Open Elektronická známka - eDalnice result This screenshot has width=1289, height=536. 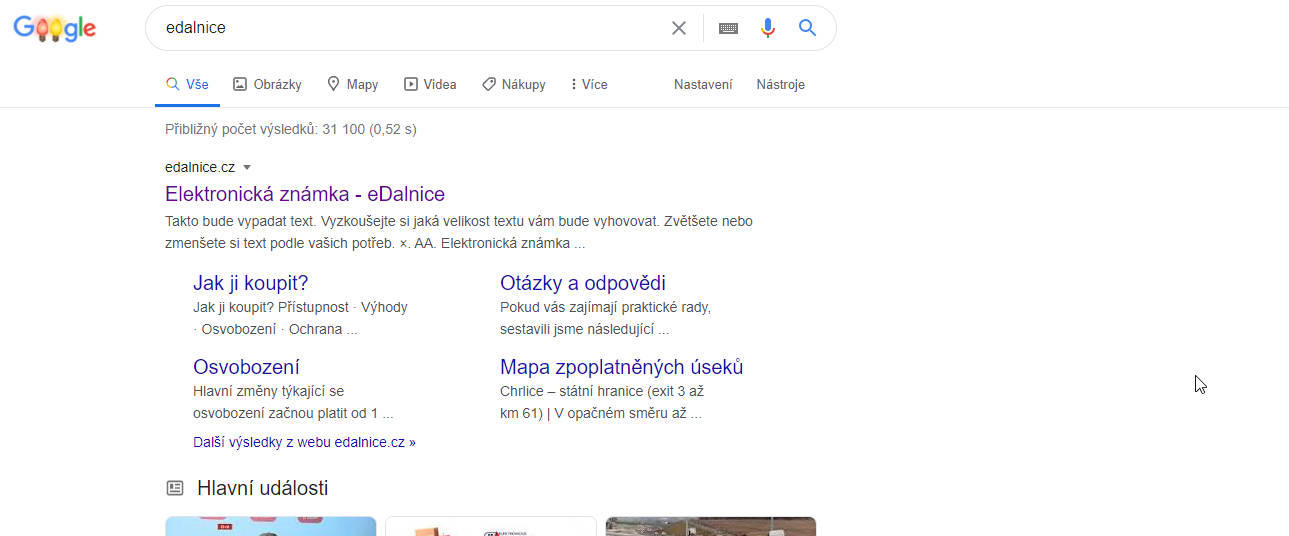coord(305,194)
